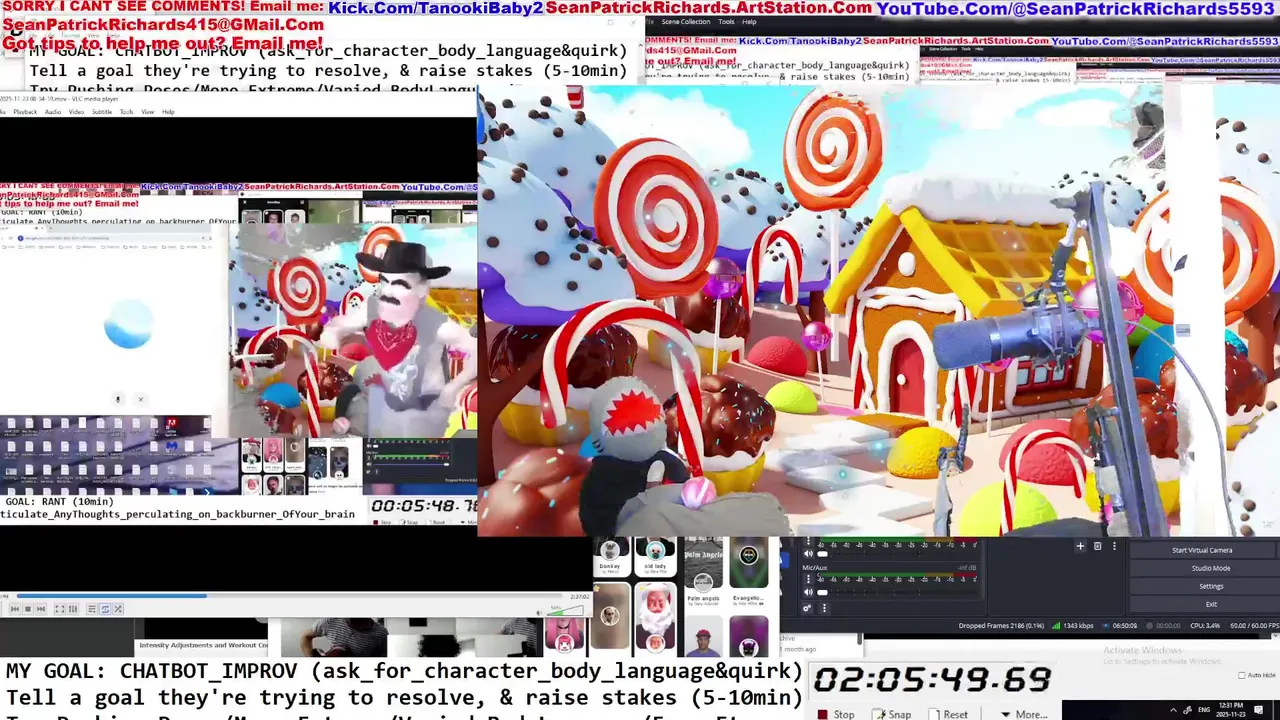
Task: Click Start Virtual Camera in OBS
Action: click(1202, 550)
